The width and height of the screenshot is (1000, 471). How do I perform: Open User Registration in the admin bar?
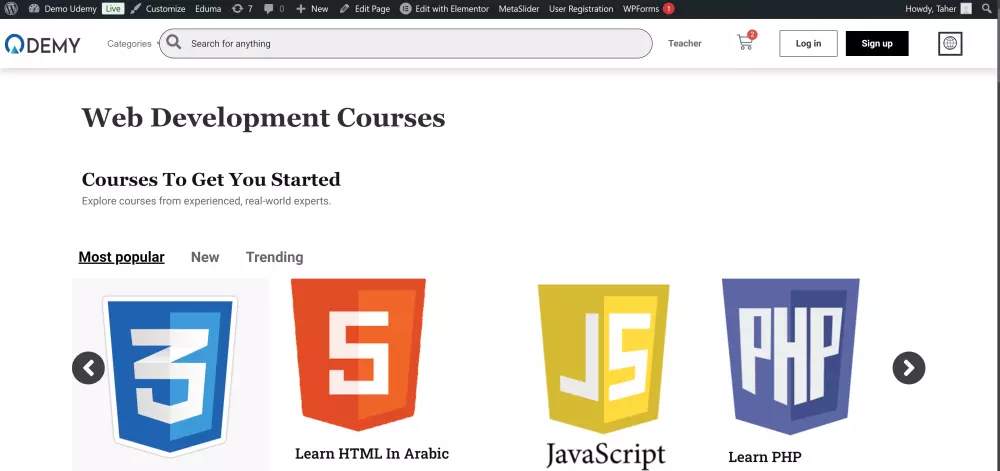point(581,9)
